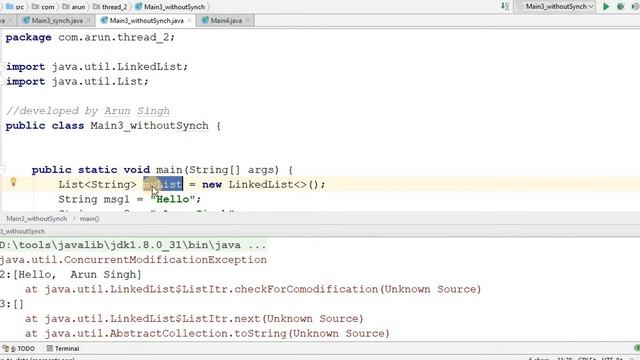Select the Main3_withoutSynch.java editor tab
Image resolution: width=640 pixels, height=360 pixels.
pos(146,20)
